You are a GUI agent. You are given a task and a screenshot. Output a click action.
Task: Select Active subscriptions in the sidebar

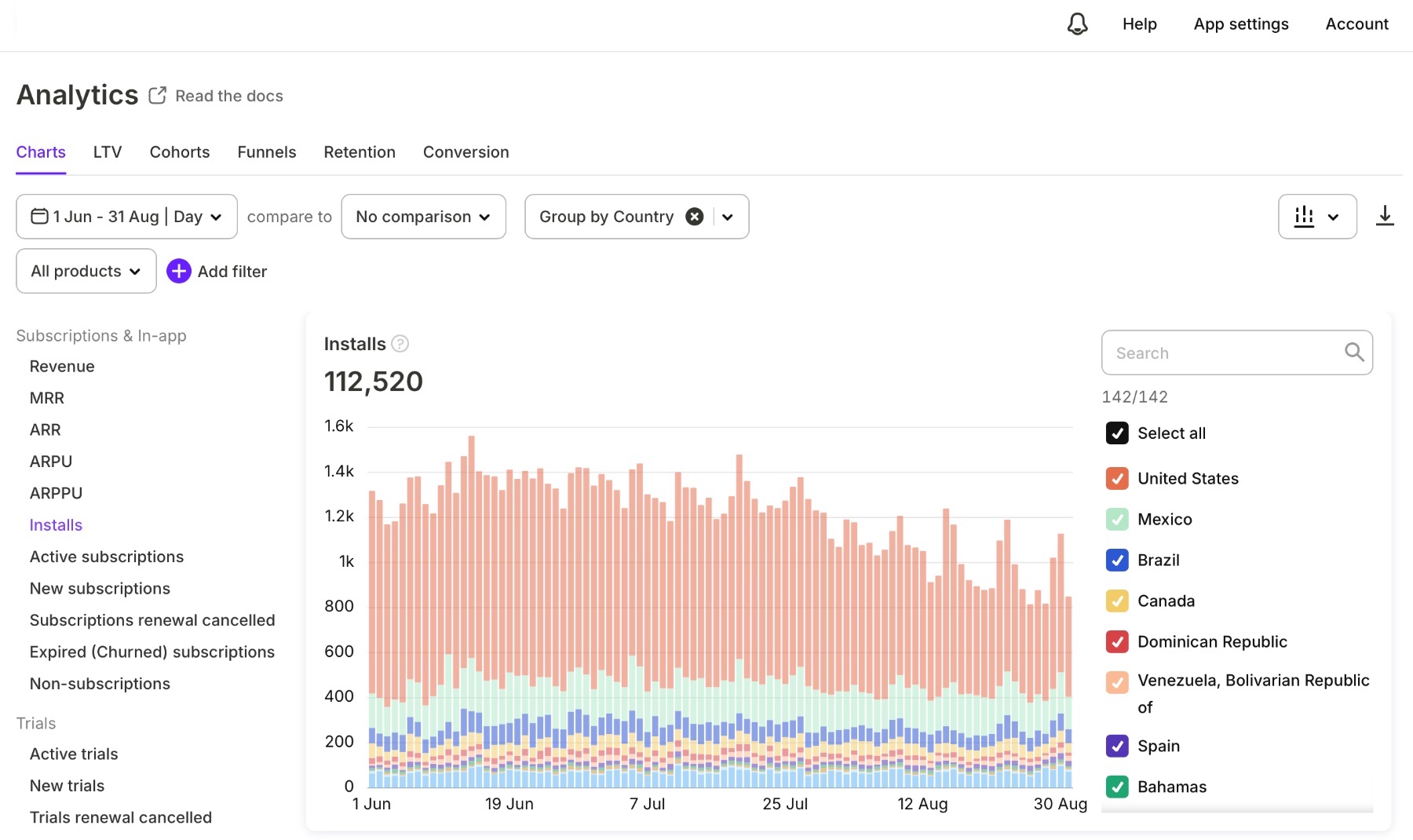click(x=107, y=557)
